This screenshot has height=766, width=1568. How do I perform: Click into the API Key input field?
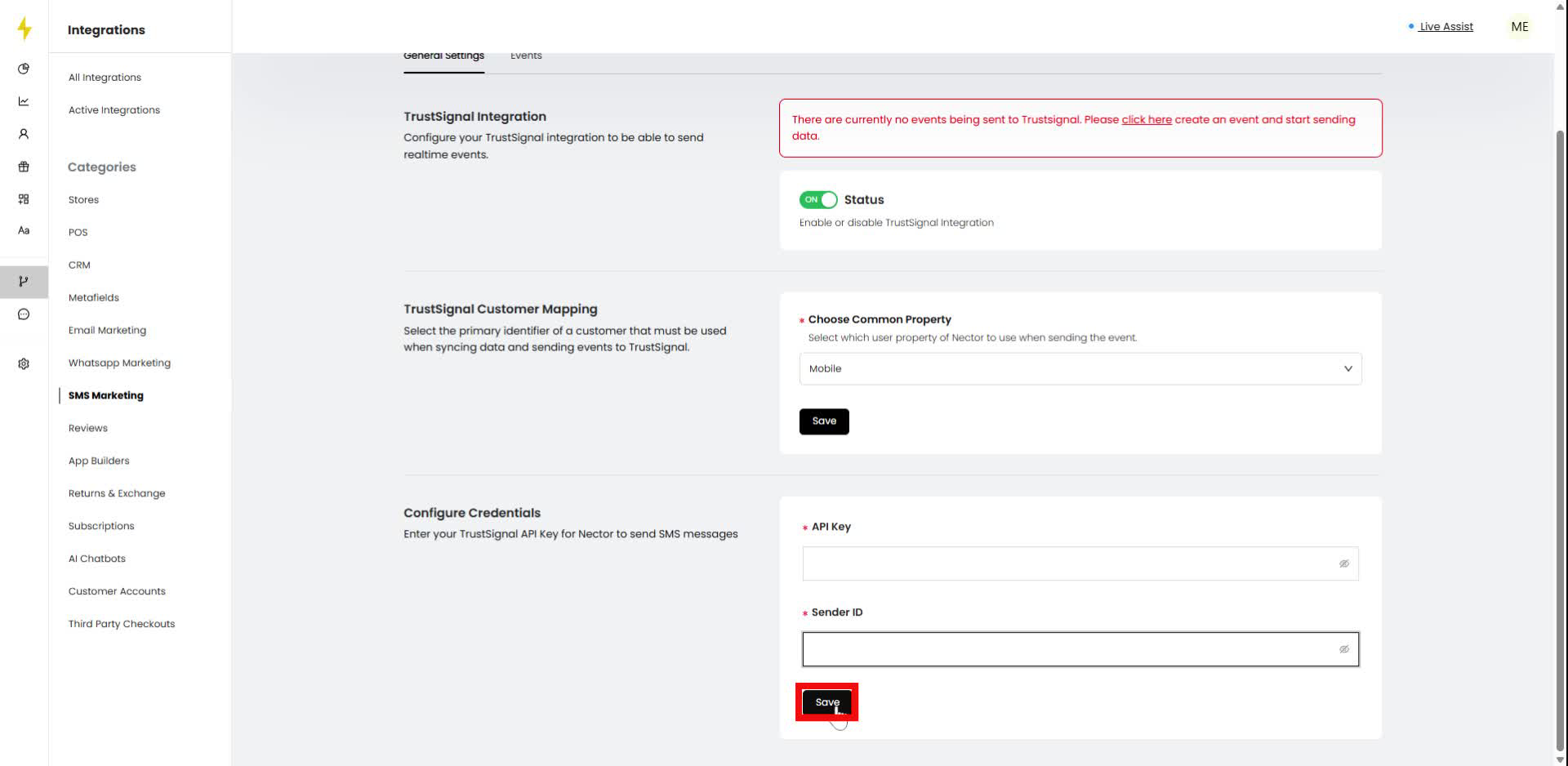click(x=1066, y=564)
